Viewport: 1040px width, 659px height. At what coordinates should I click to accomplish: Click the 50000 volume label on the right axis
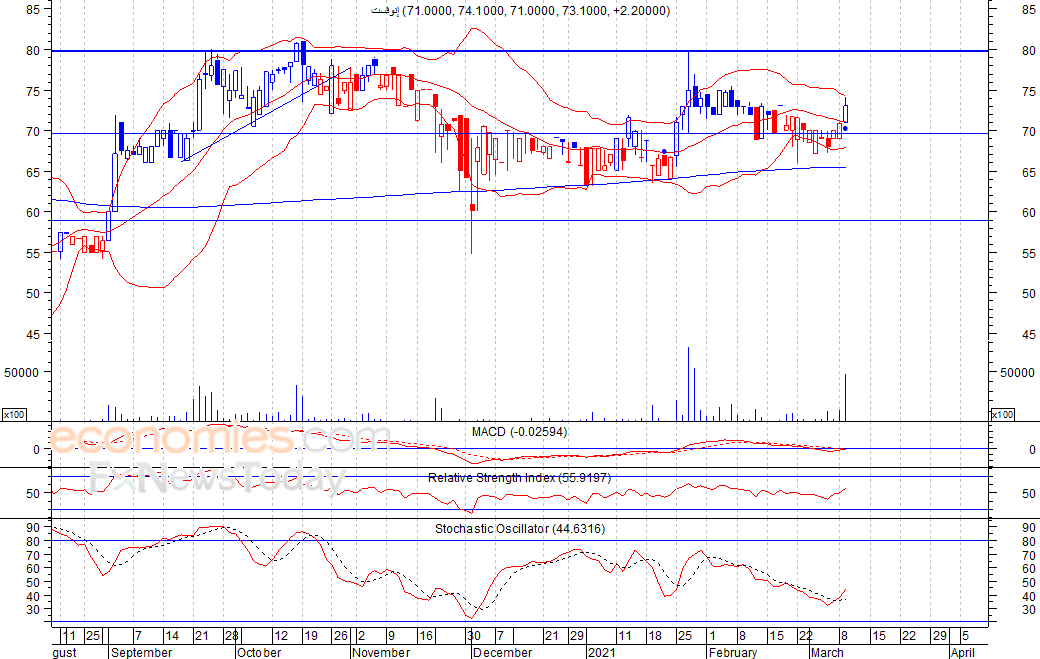1017,373
